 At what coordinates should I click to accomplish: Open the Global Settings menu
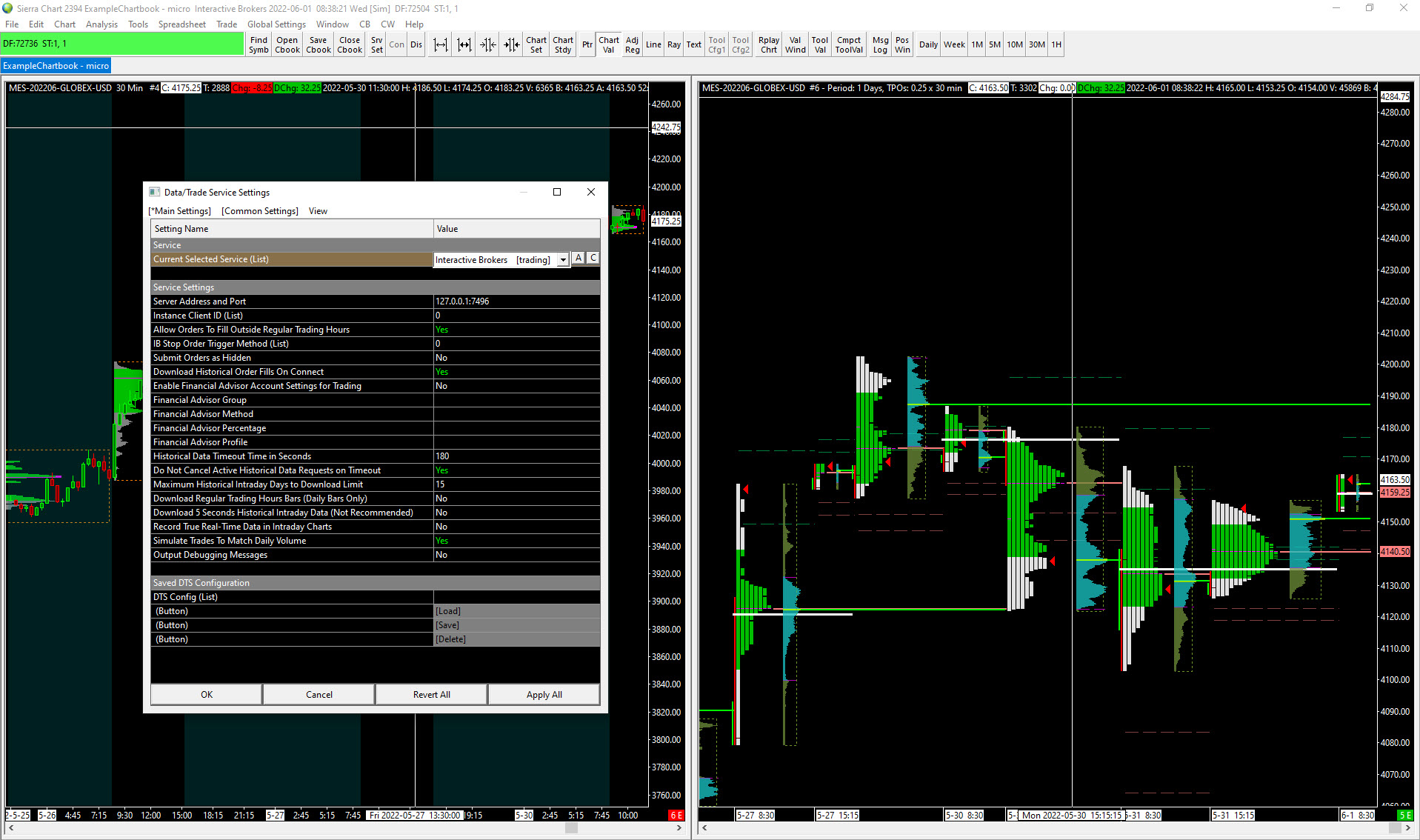(x=276, y=24)
